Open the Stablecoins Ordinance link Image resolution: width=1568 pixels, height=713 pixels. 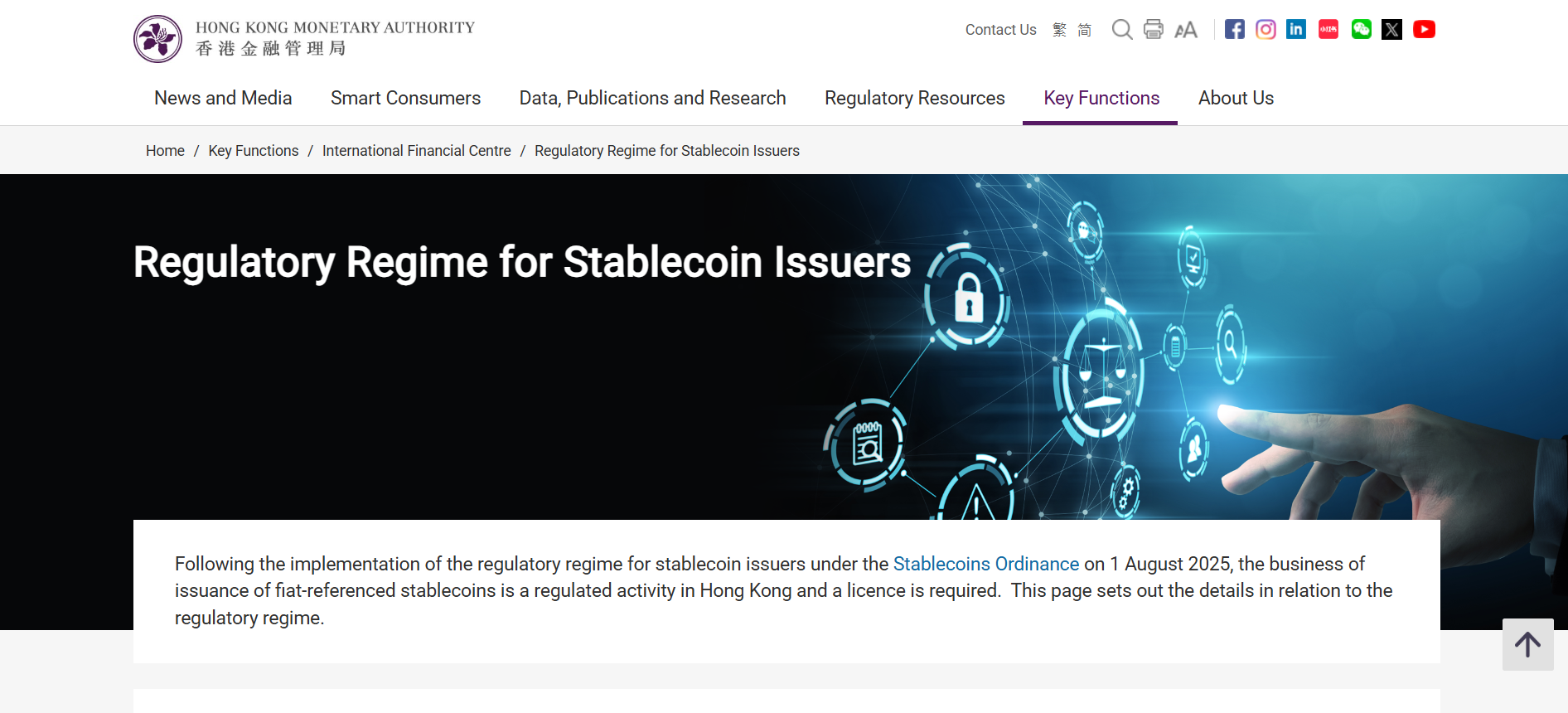[985, 564]
